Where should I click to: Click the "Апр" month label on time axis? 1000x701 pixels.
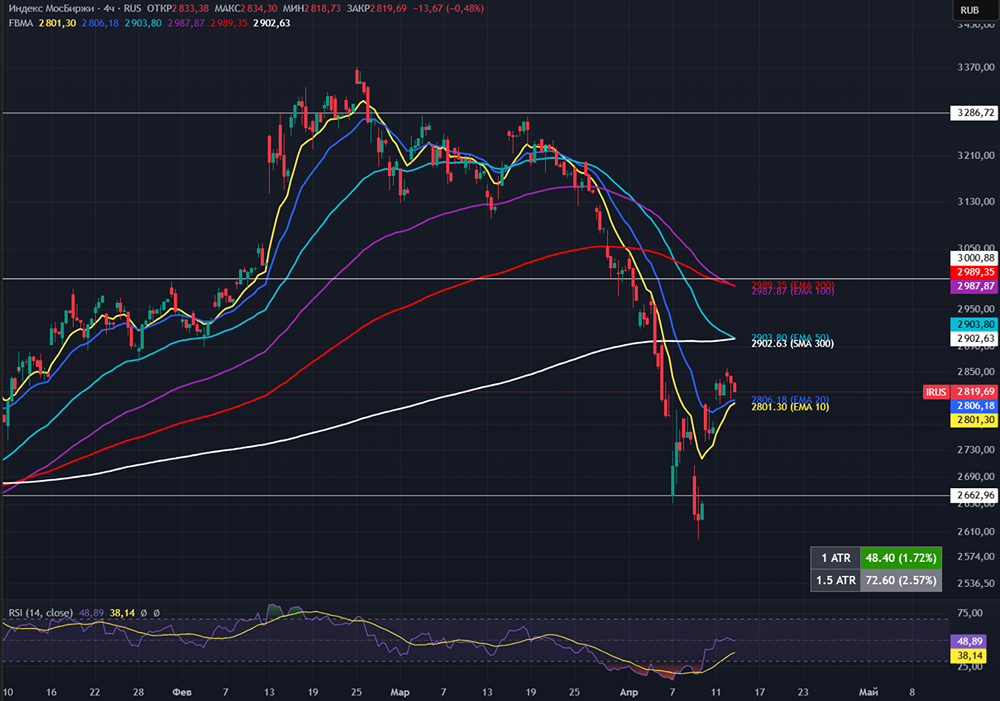pos(629,692)
